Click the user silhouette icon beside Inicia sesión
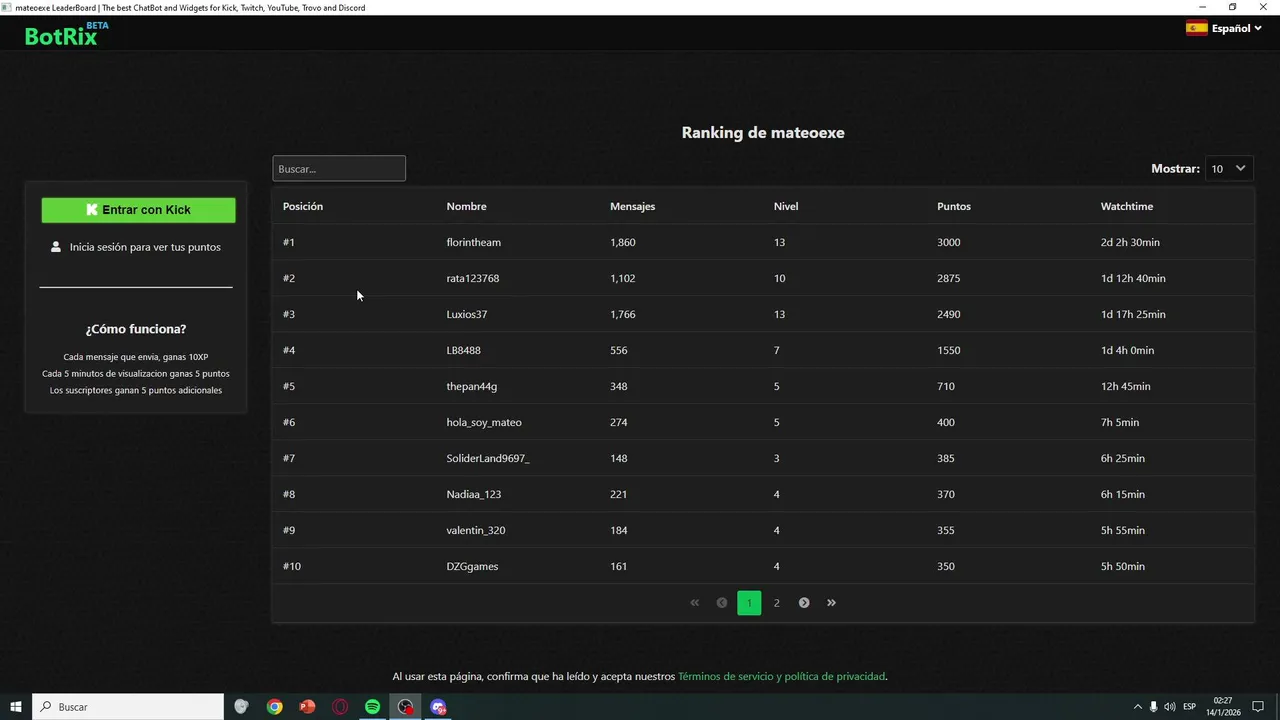 click(x=56, y=247)
